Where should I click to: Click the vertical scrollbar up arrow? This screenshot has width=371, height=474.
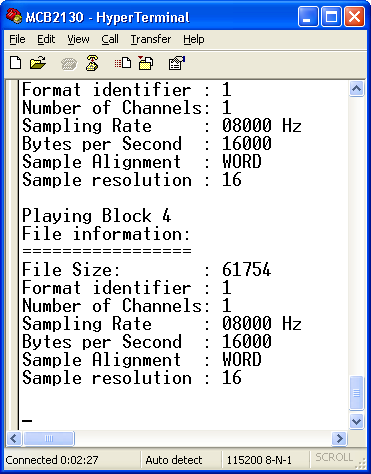356,89
